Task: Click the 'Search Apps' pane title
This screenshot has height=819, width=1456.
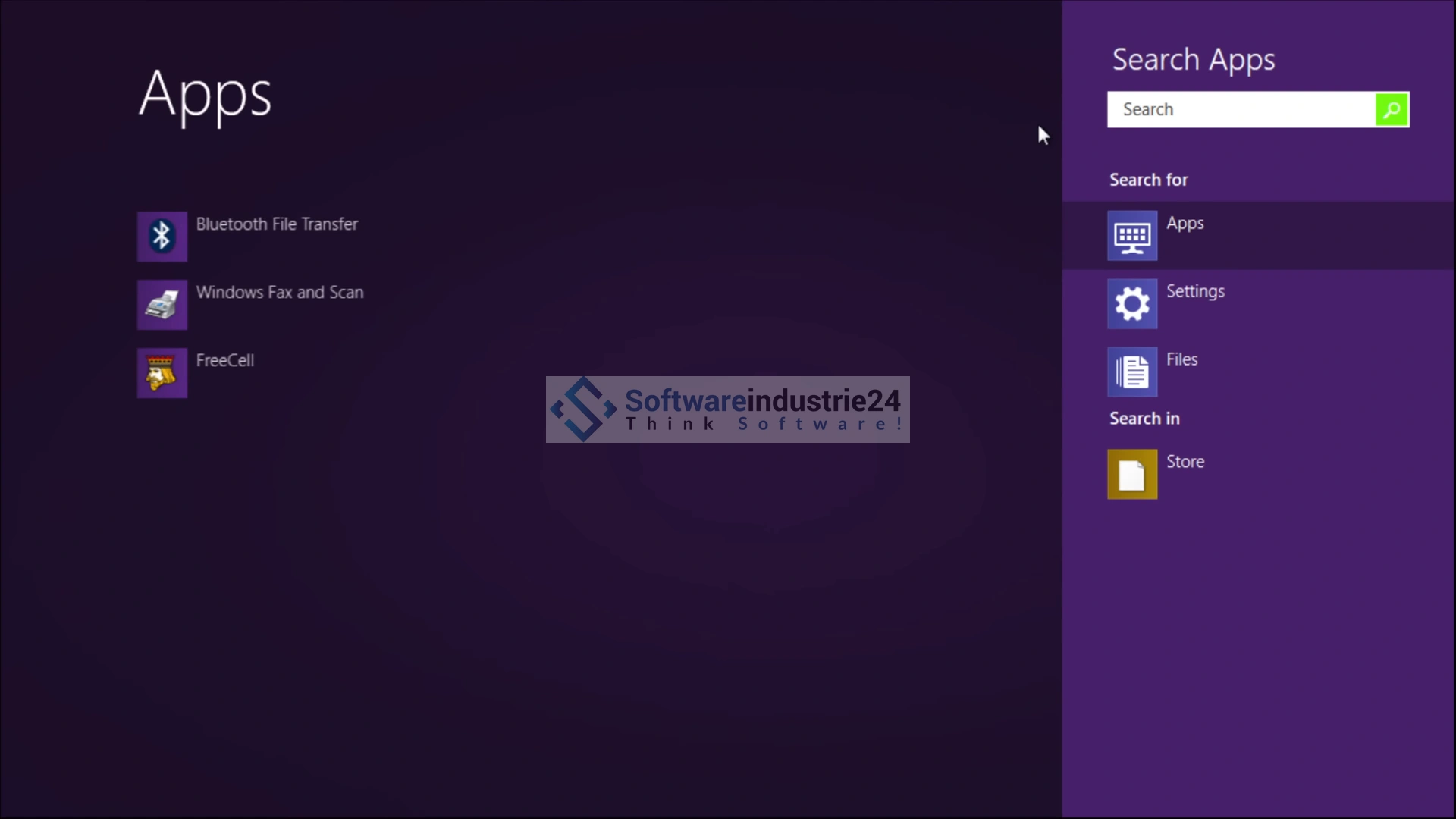Action: point(1193,61)
